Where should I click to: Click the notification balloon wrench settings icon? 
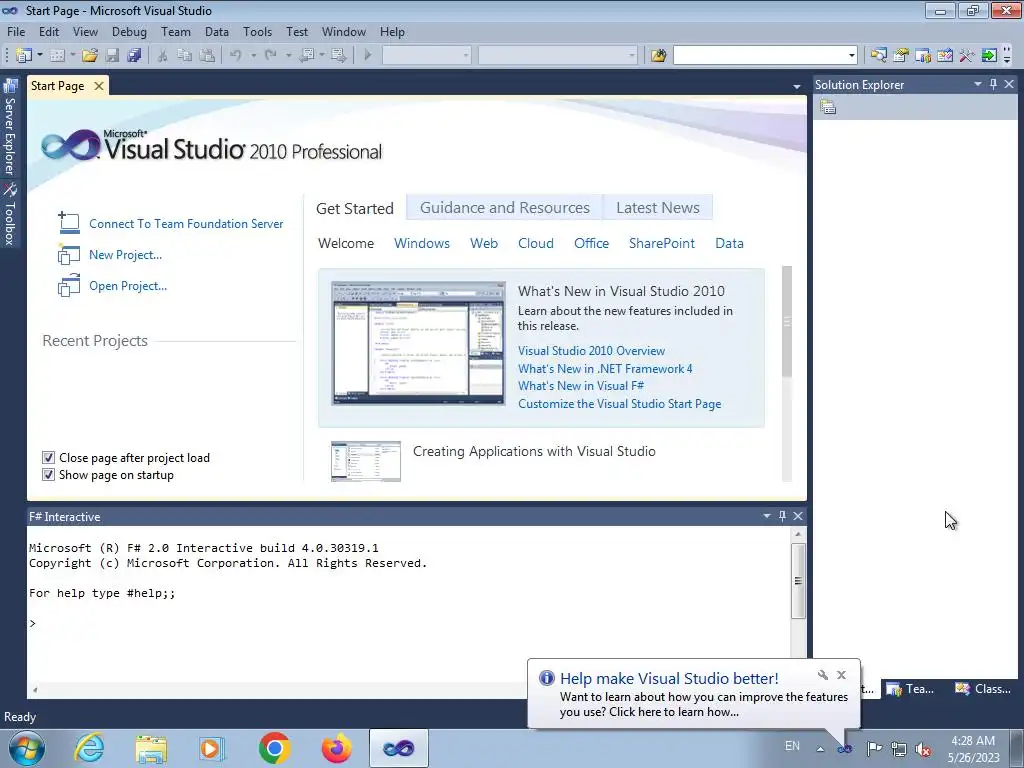(823, 675)
